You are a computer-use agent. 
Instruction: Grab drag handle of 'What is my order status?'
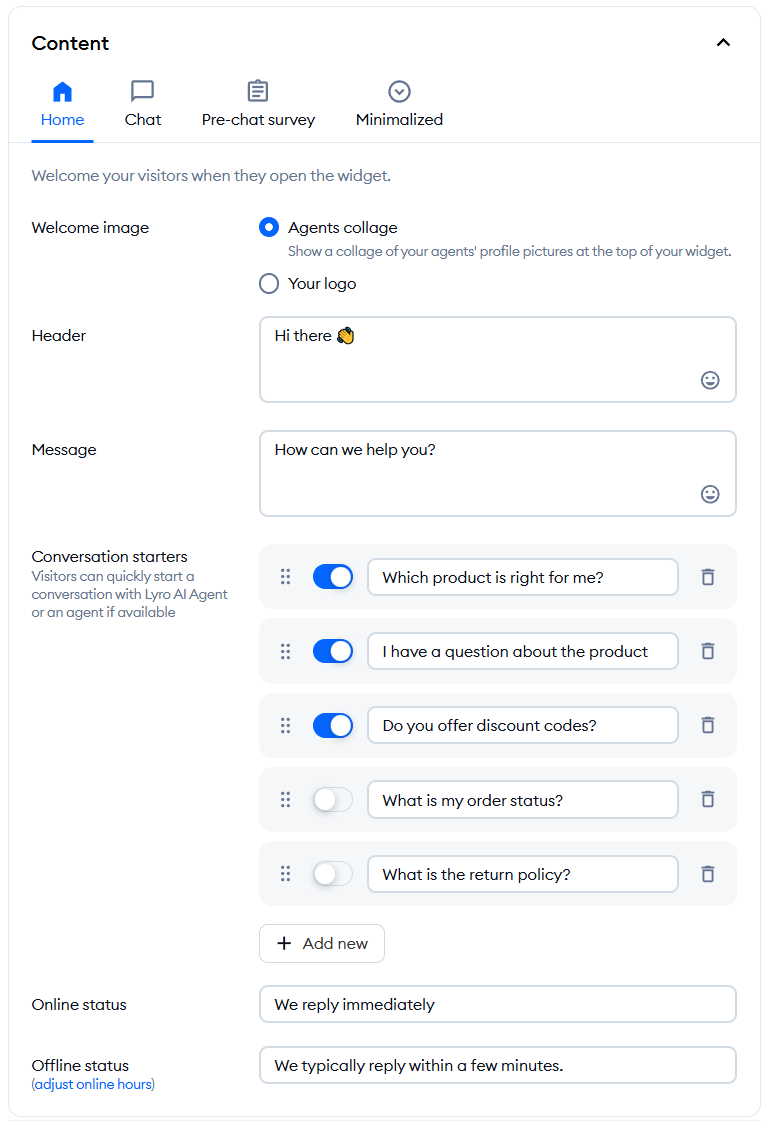(285, 799)
